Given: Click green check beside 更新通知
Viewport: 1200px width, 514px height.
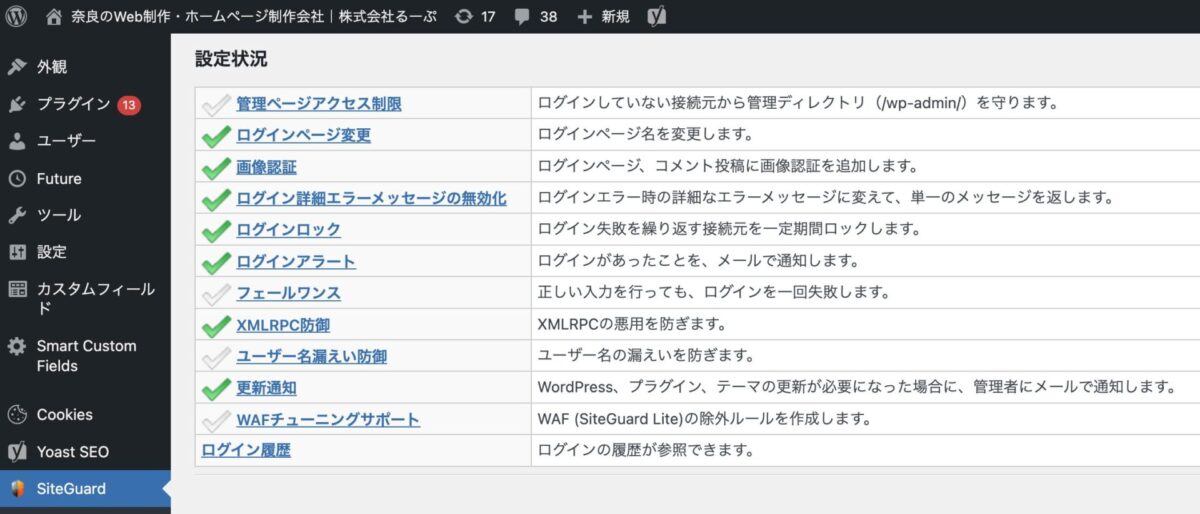Looking at the screenshot, I should coord(216,388).
